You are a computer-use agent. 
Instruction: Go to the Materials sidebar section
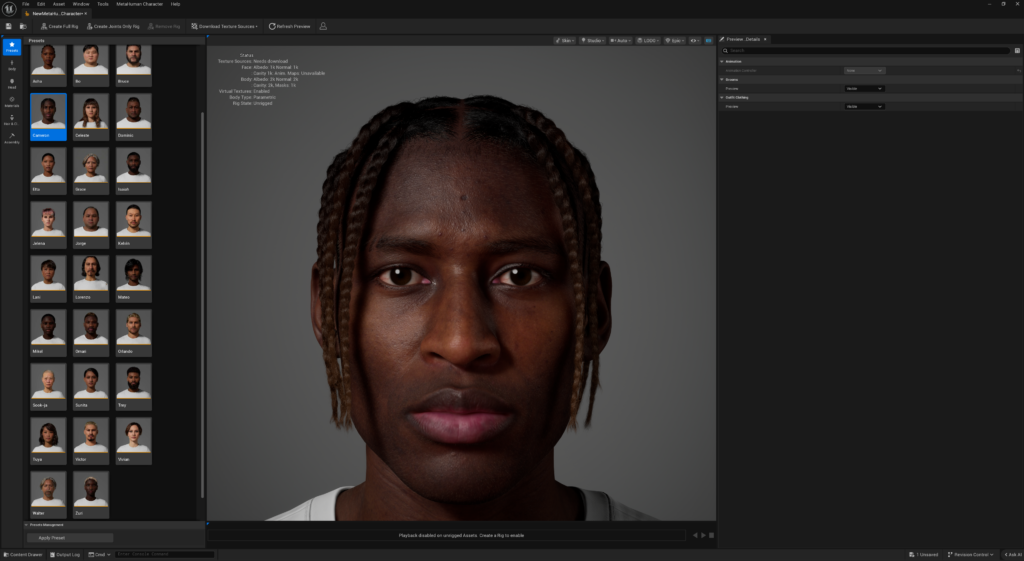click(x=12, y=102)
